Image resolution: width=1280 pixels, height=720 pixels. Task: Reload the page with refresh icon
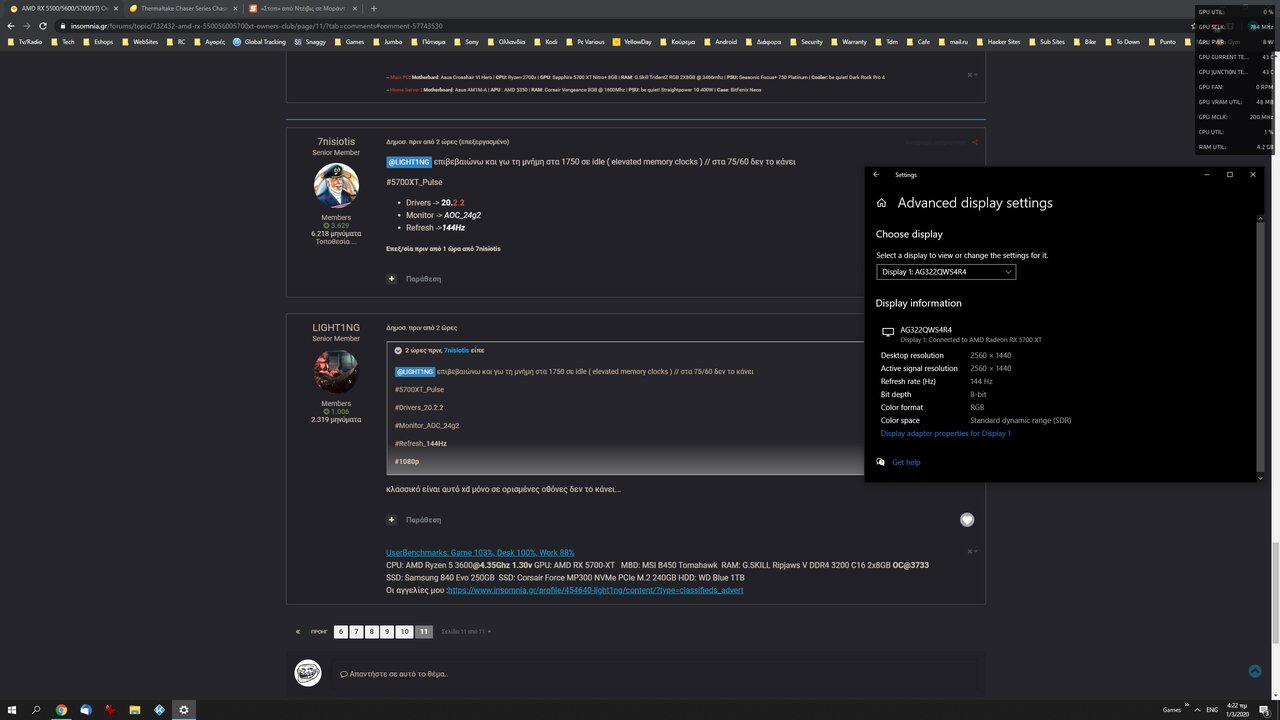(x=43, y=26)
